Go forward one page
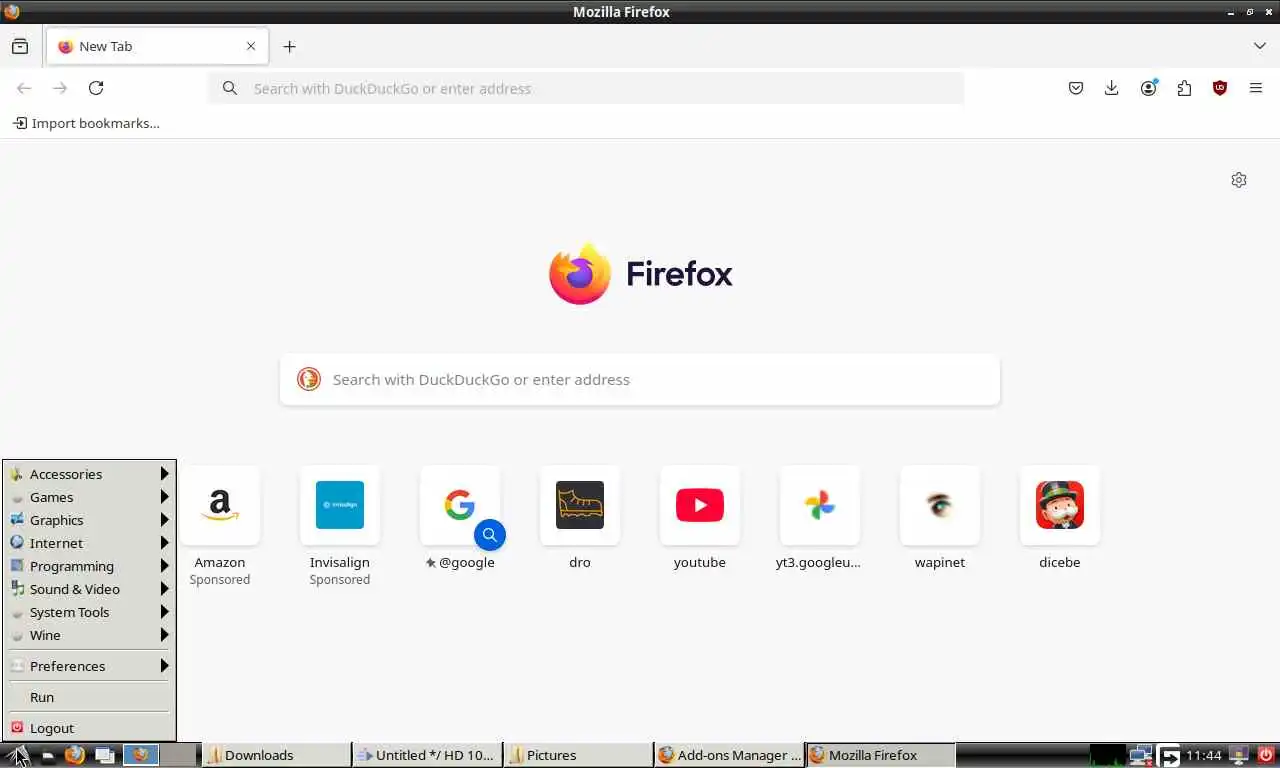Screen dimensions: 1280x768 pyautogui.click(x=60, y=88)
